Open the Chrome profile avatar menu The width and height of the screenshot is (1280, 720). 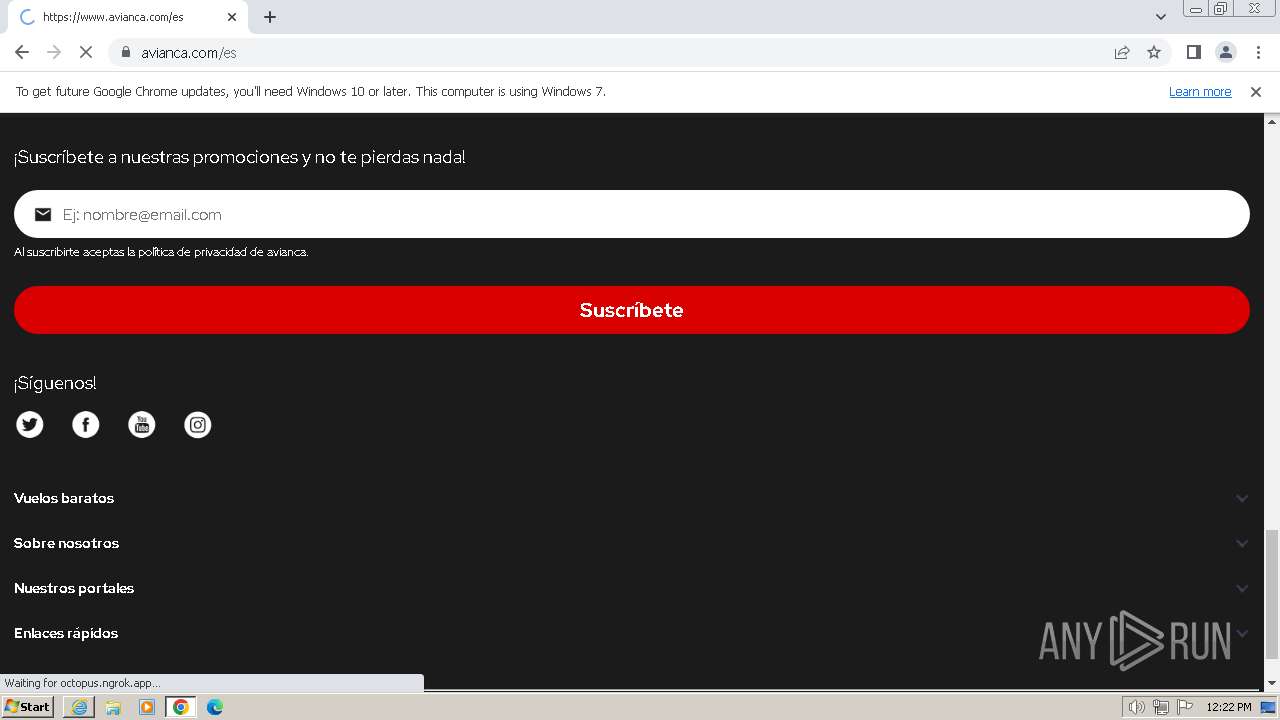[x=1226, y=52]
